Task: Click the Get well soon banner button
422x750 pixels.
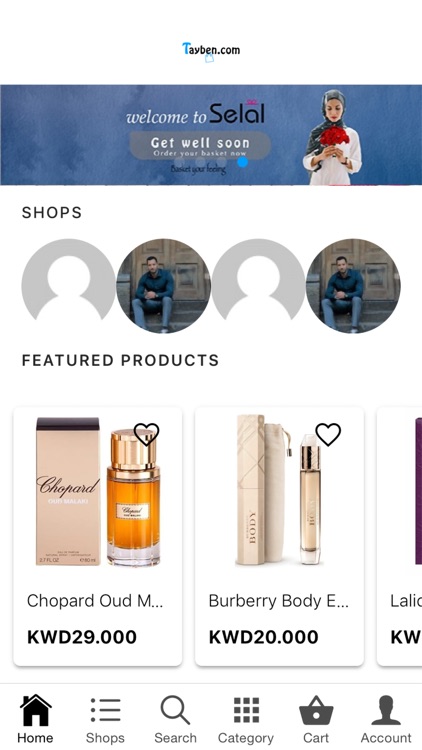Action: point(200,146)
